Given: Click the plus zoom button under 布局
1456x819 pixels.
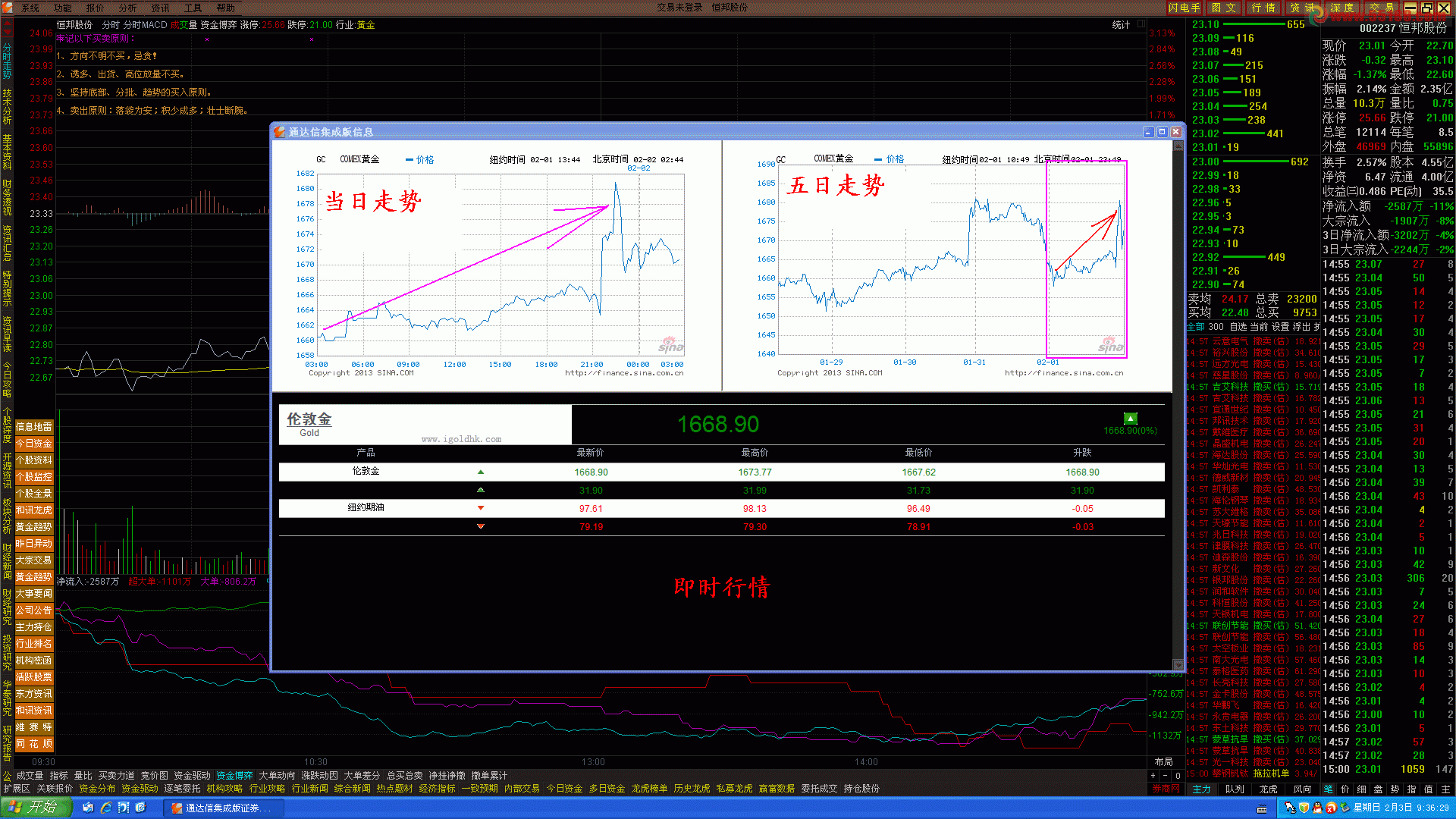Looking at the screenshot, I should click(1153, 776).
